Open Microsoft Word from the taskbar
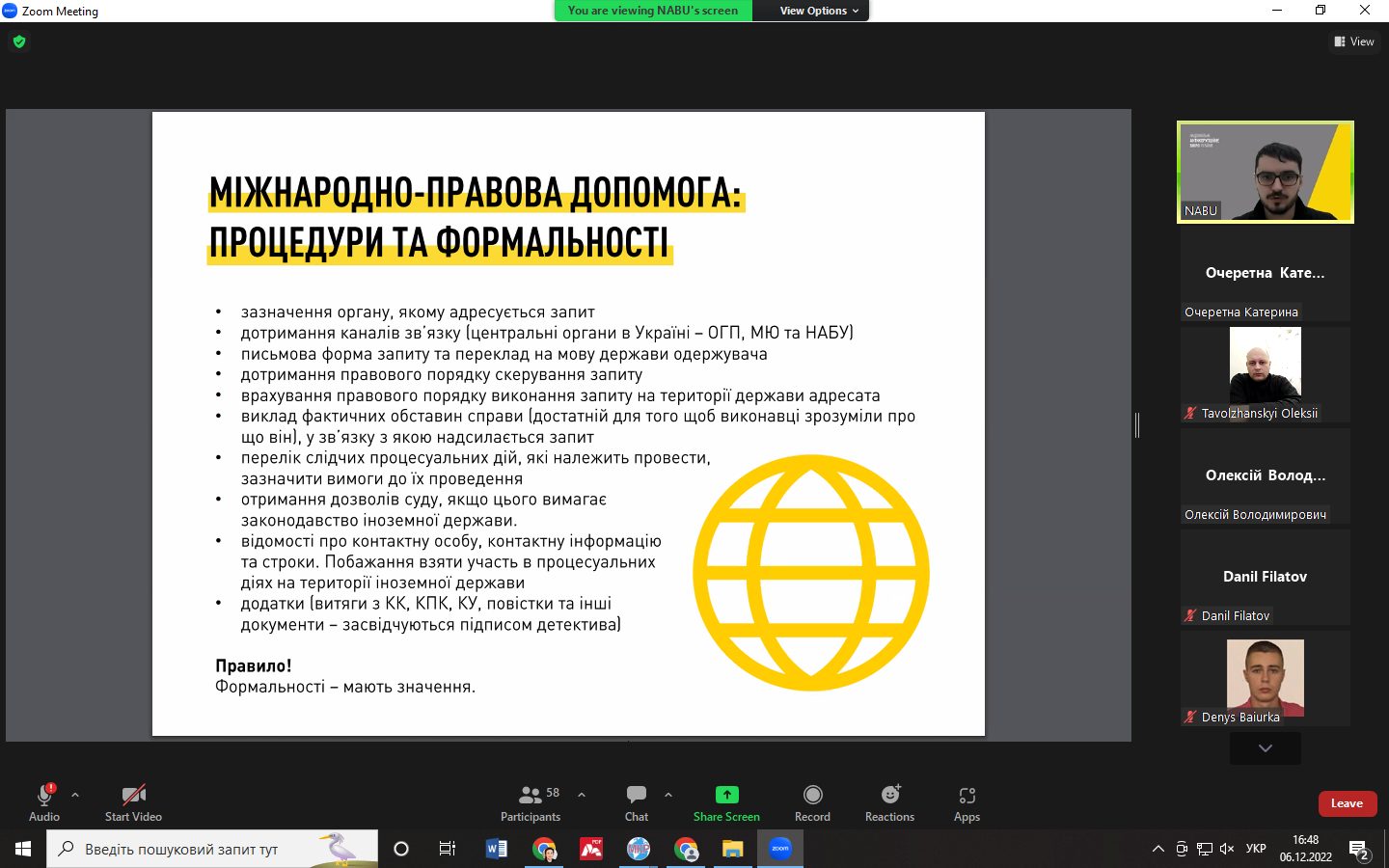Screen dimensions: 1389x868 tap(497, 849)
